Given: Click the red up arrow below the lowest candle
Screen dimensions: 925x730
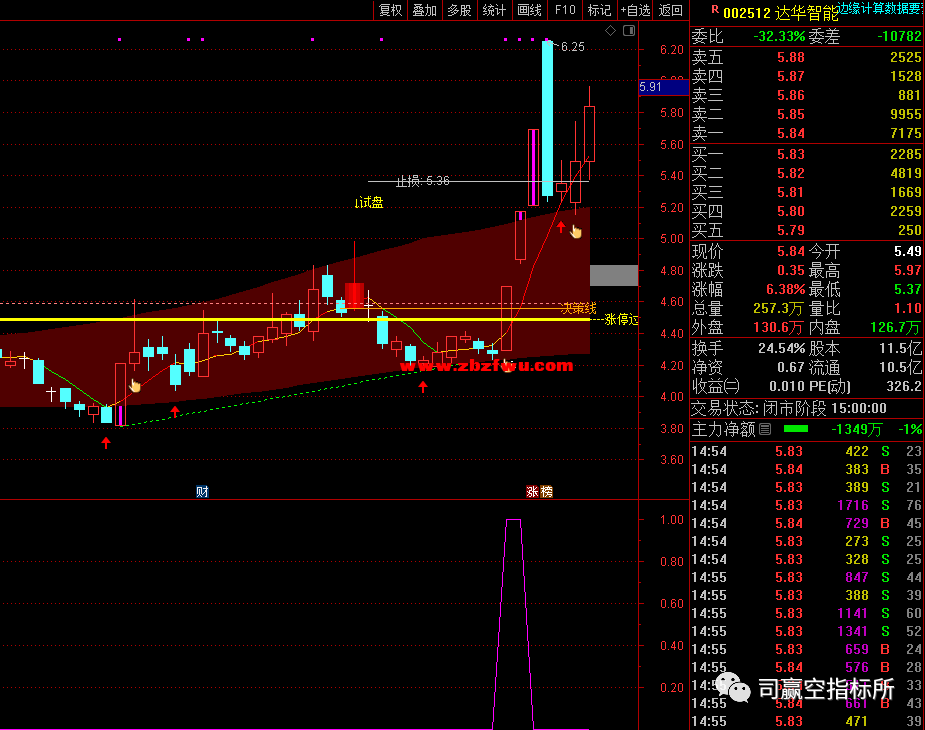Looking at the screenshot, I should pyautogui.click(x=106, y=443).
